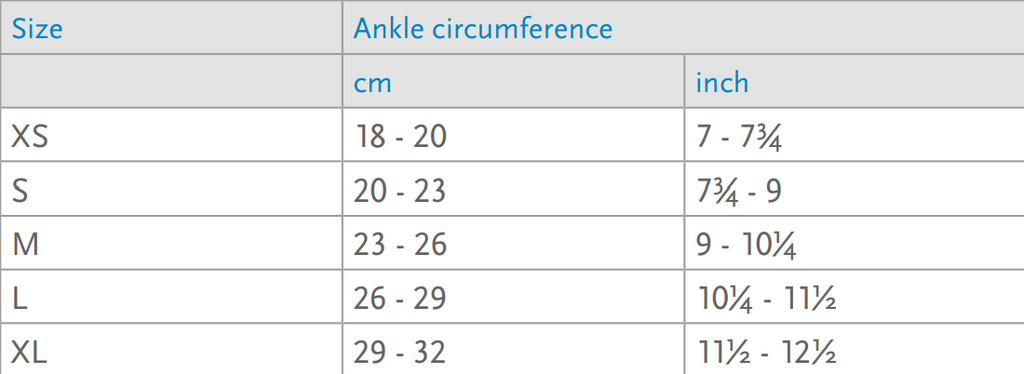Click the Ankle circumference header
The image size is (1024, 374).
(683, 27)
